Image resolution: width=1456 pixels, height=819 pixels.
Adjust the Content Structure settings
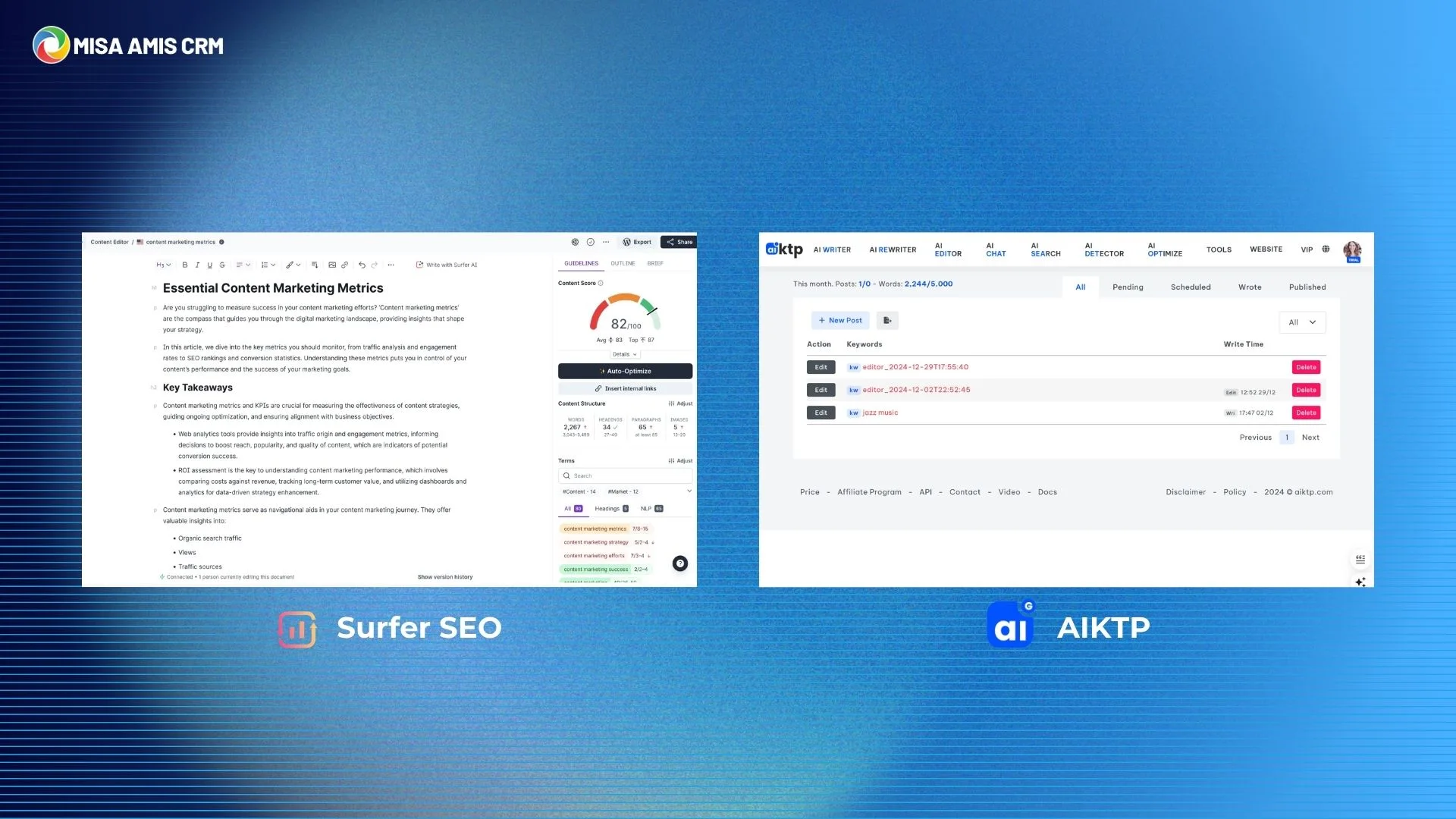[680, 404]
